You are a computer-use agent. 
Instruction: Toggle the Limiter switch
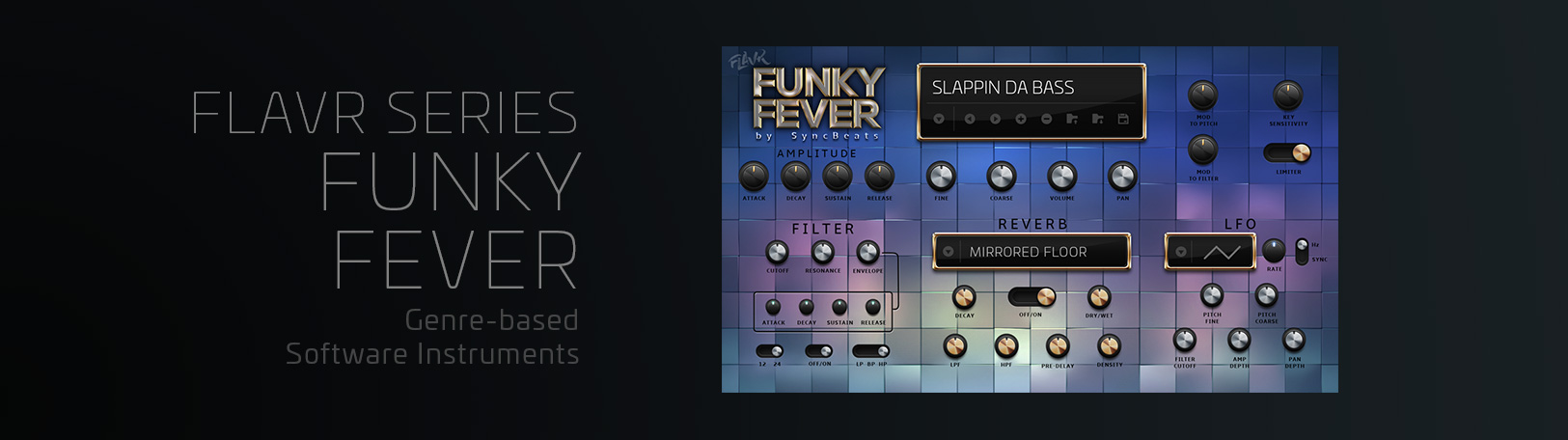(1288, 153)
